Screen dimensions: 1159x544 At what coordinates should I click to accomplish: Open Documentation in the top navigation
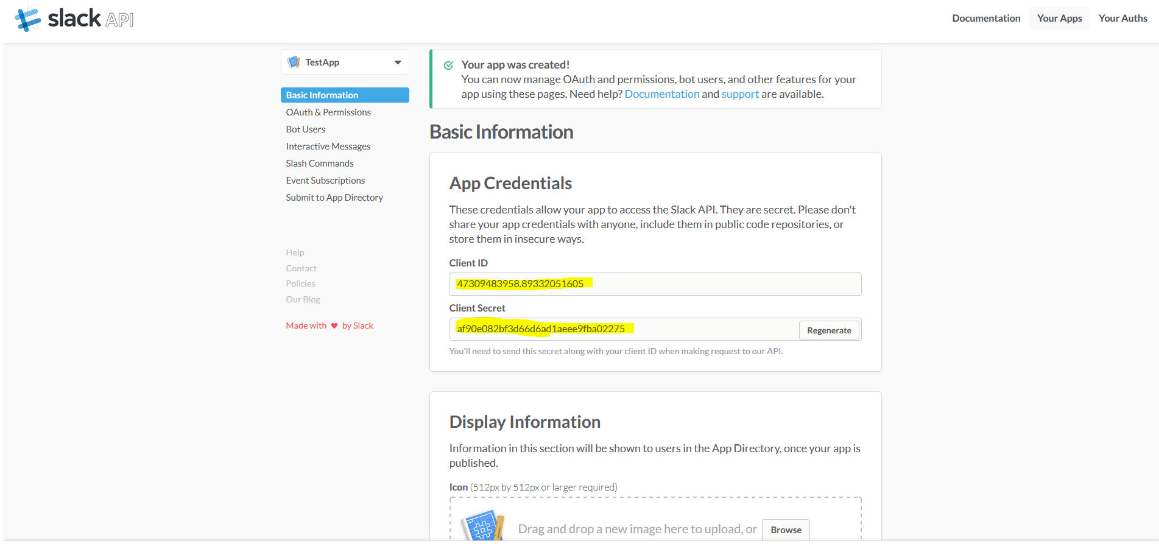pyautogui.click(x=986, y=18)
